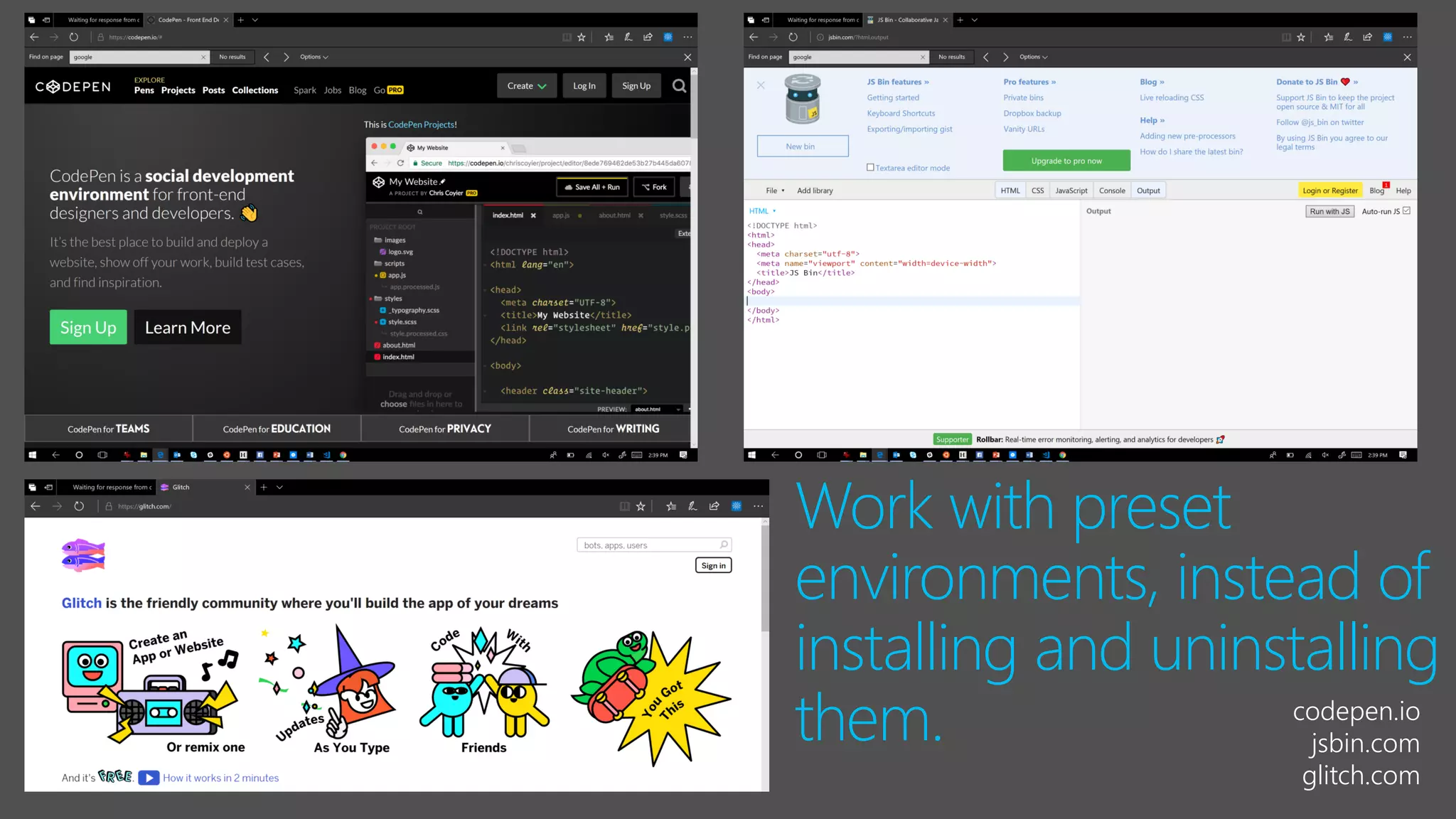Viewport: 1456px width, 819px height.
Task: Click the green Sign Up button
Action: [x=88, y=327]
